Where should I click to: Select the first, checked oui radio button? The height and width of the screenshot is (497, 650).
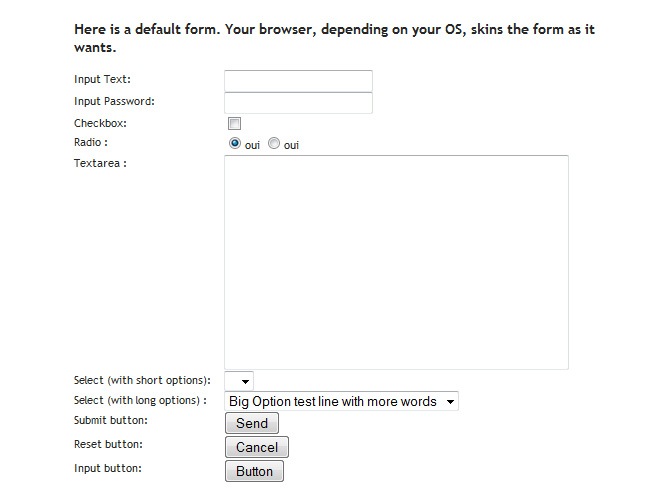(x=235, y=144)
